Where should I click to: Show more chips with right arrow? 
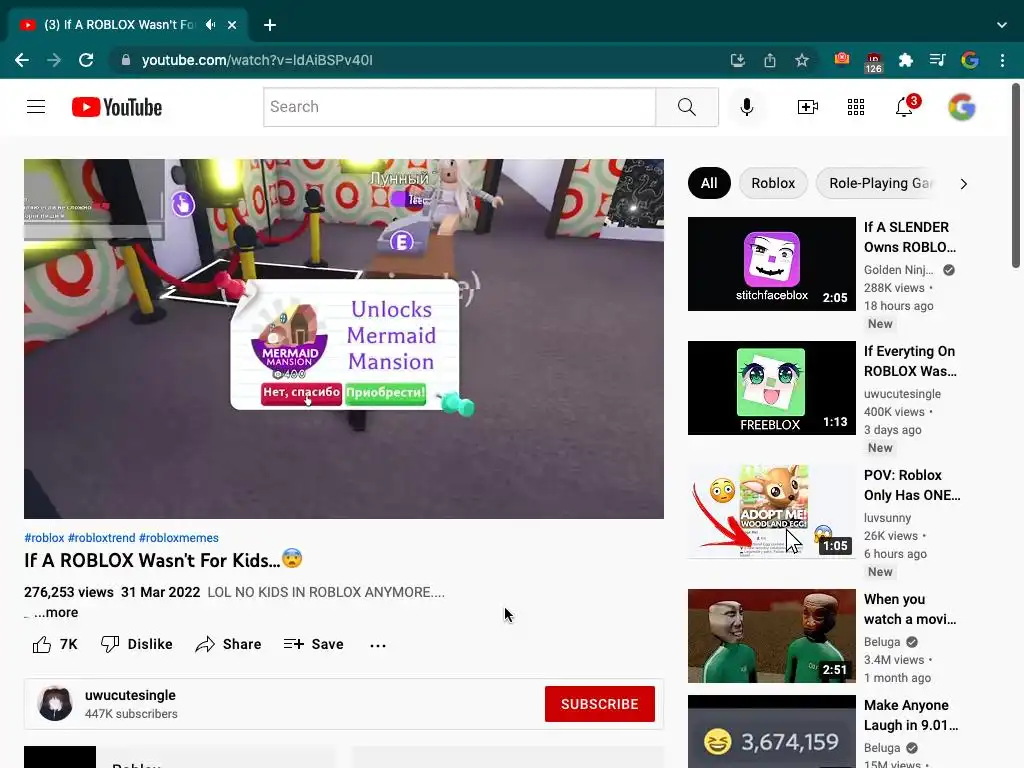tap(964, 184)
